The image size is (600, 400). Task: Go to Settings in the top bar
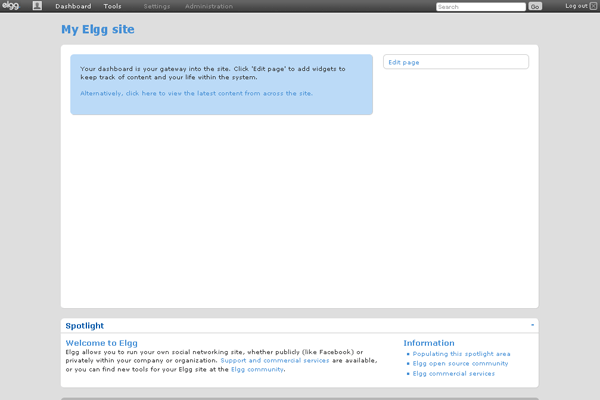click(x=156, y=6)
